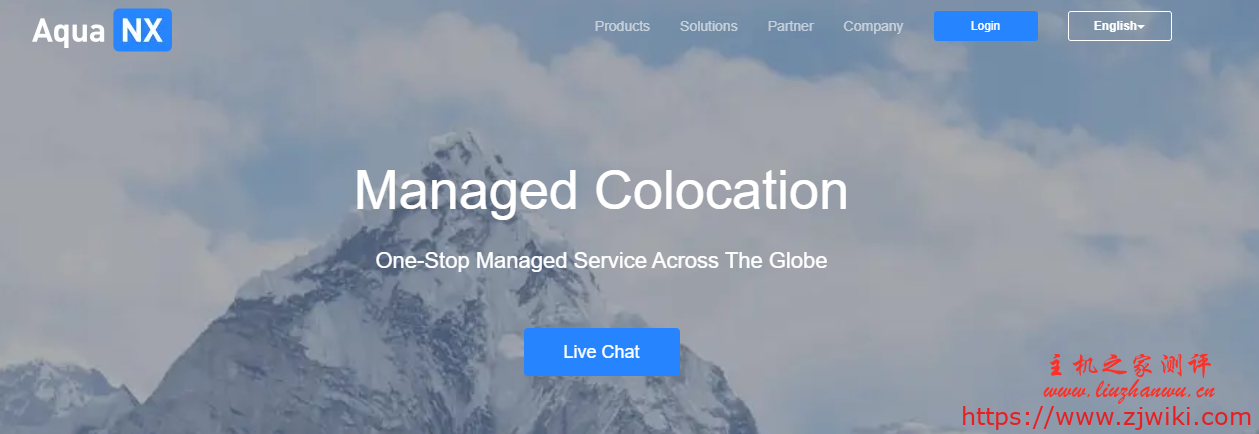Click the blue NX badge
The height and width of the screenshot is (434, 1259).
click(x=143, y=30)
